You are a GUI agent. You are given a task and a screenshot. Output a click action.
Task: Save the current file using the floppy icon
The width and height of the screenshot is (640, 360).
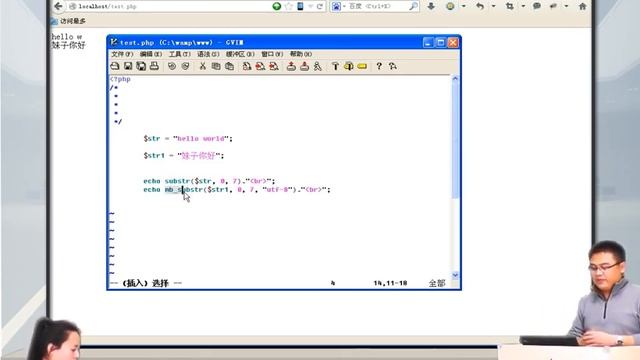[x=128, y=66]
